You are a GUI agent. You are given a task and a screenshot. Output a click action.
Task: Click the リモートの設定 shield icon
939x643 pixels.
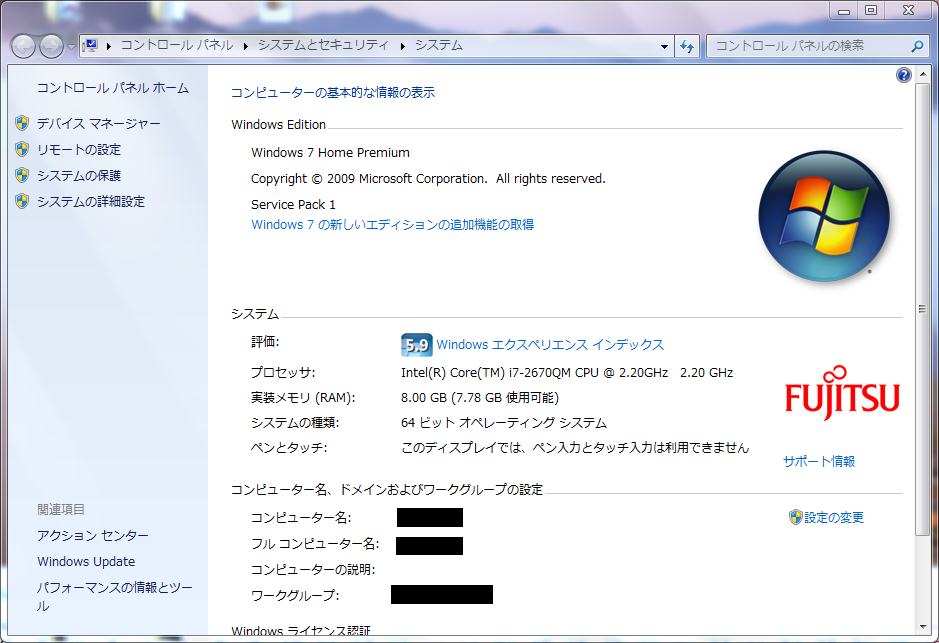pos(22,149)
